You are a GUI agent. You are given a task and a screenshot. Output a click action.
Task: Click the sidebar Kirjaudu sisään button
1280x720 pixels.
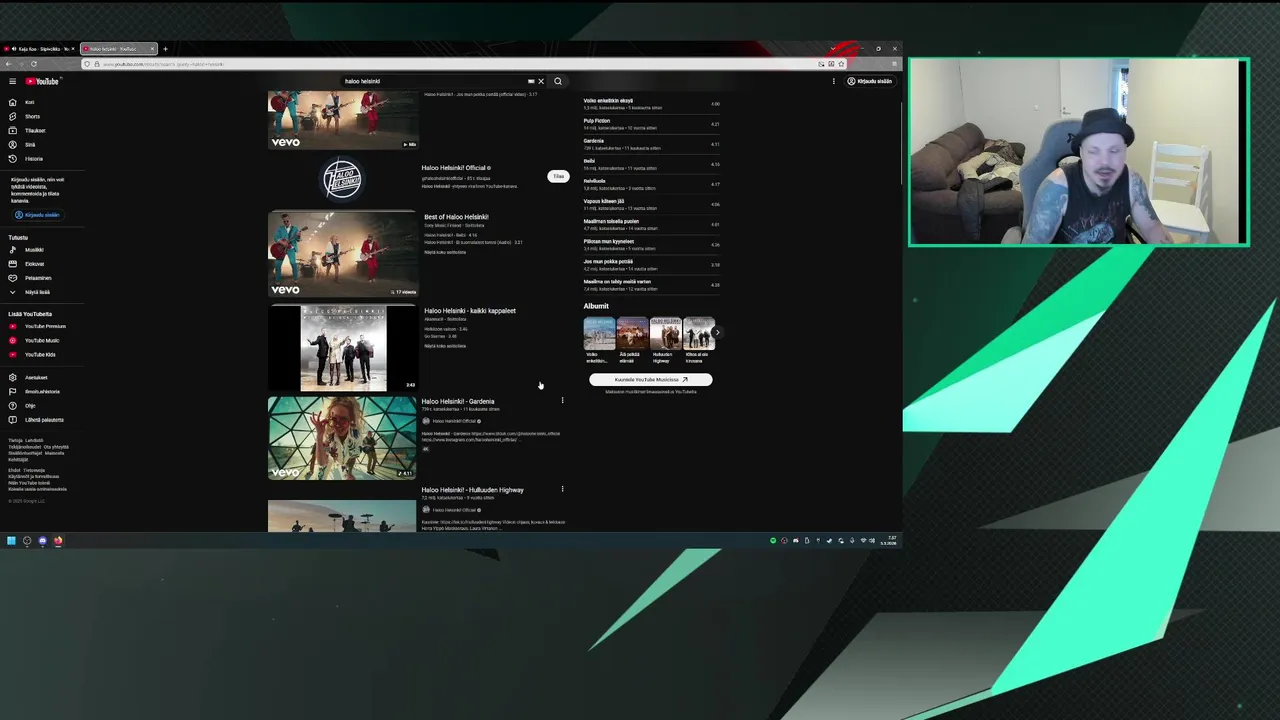(37, 215)
